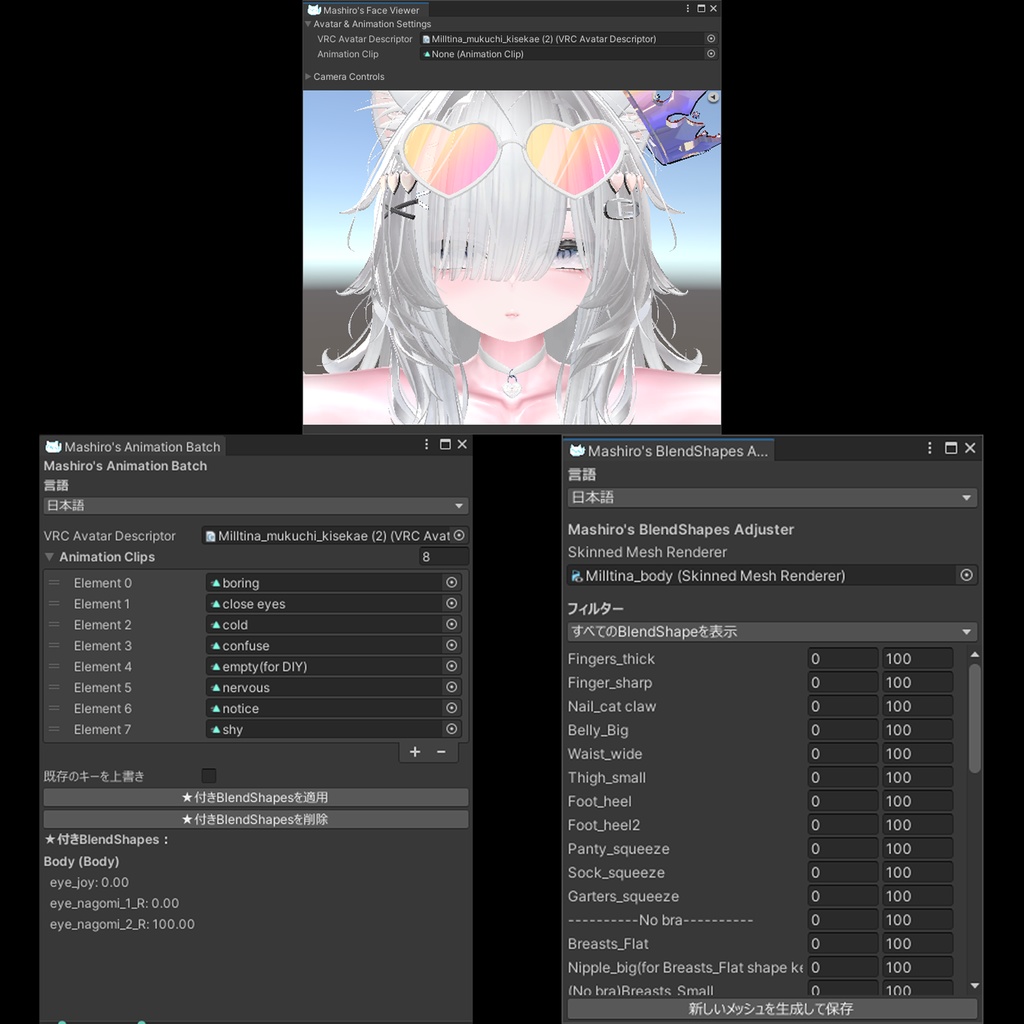The image size is (1024, 1024).
Task: Click the 新しいメッシュを生成して保存 button
Action: 770,1009
